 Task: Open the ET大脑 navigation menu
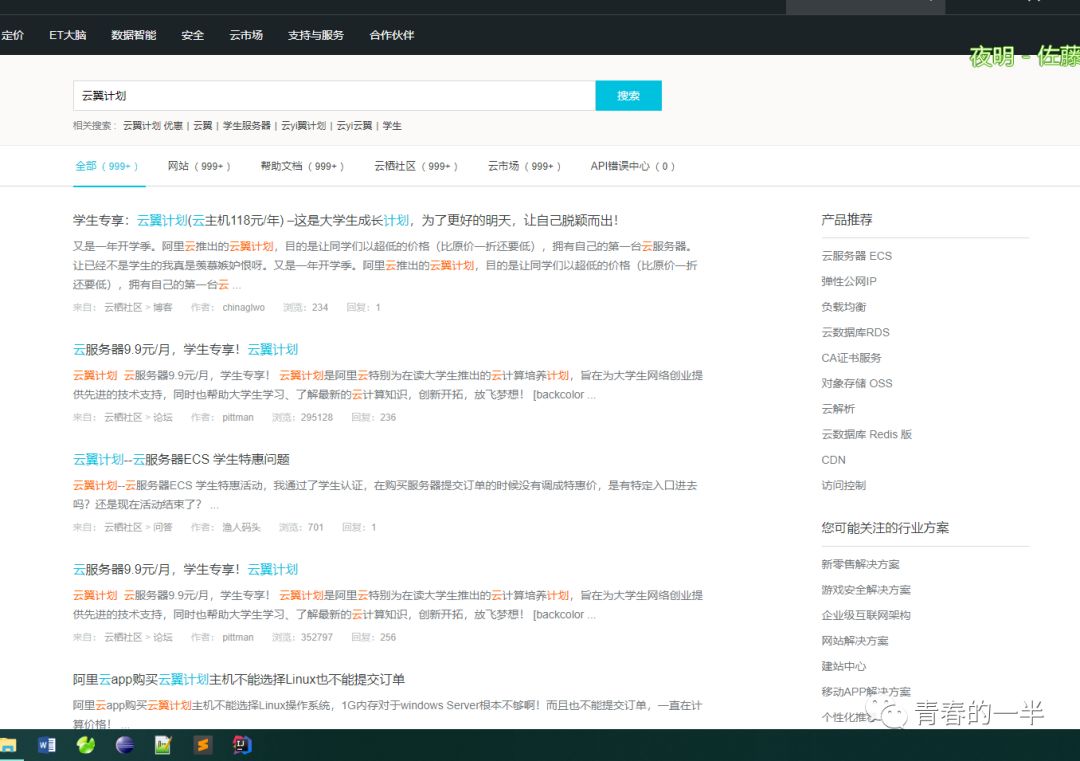[68, 35]
